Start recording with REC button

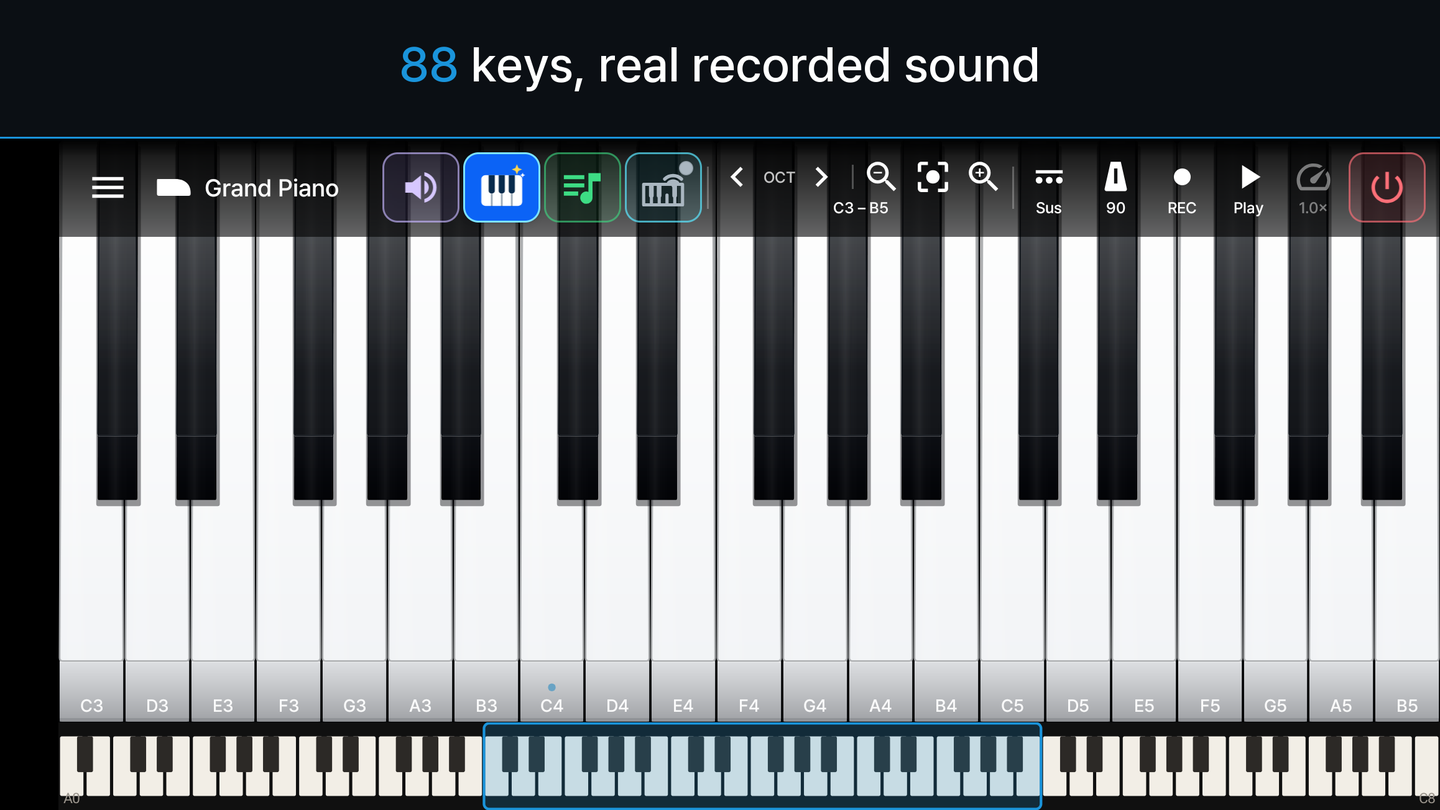coord(1182,189)
